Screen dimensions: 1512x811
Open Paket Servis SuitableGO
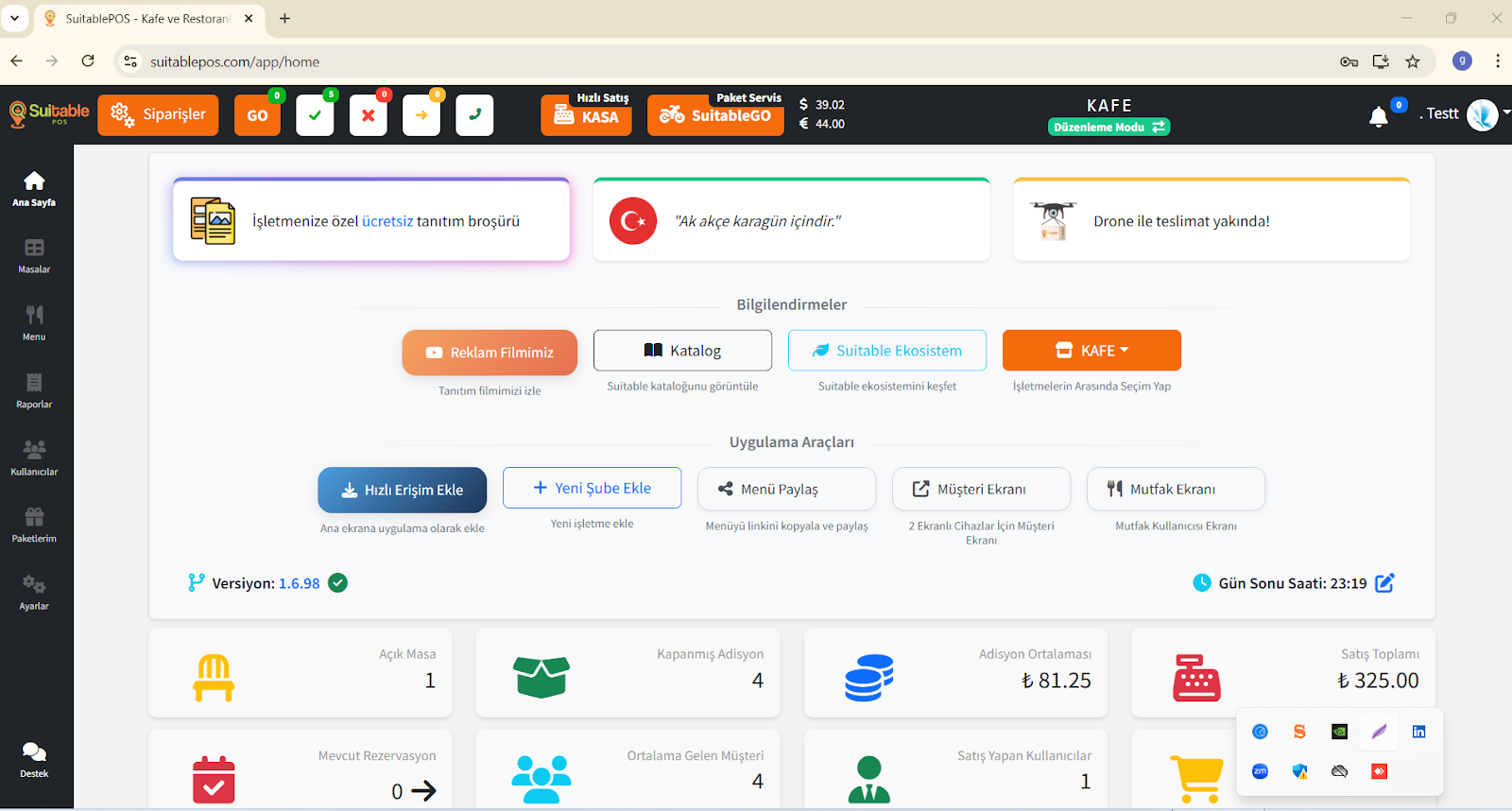pos(715,114)
